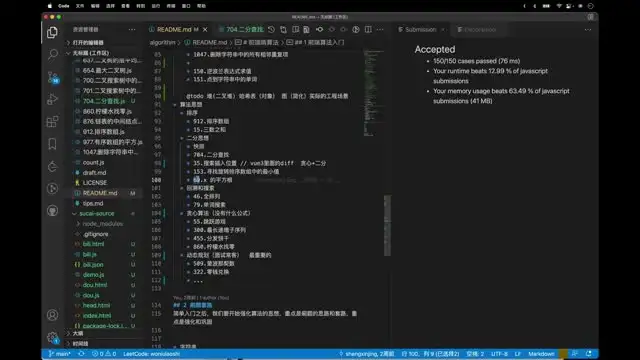
Task: Open tips.md in the explorer
Action: pyautogui.click(x=93, y=203)
